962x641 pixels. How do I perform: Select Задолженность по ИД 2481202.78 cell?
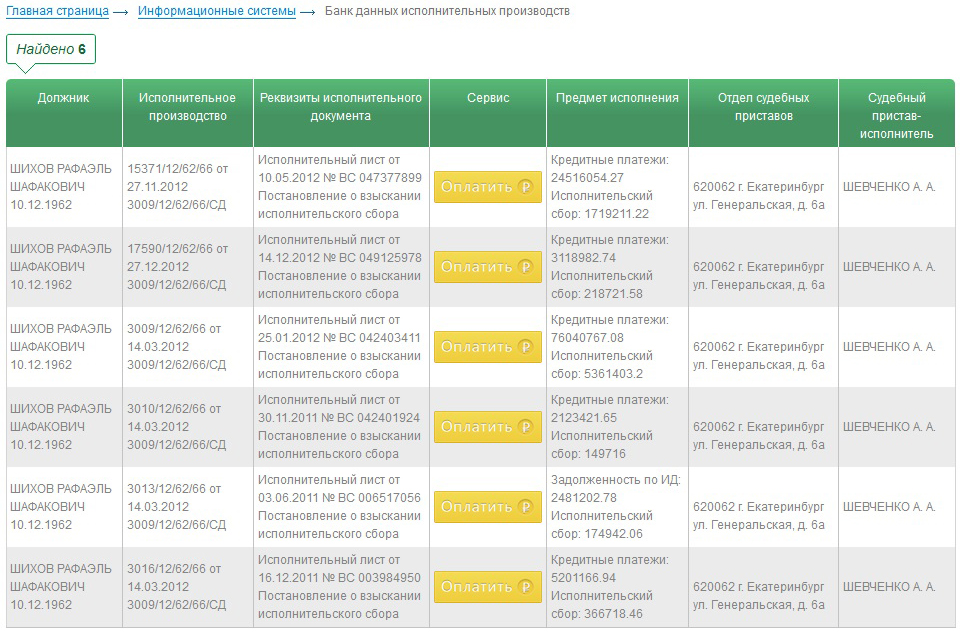615,489
